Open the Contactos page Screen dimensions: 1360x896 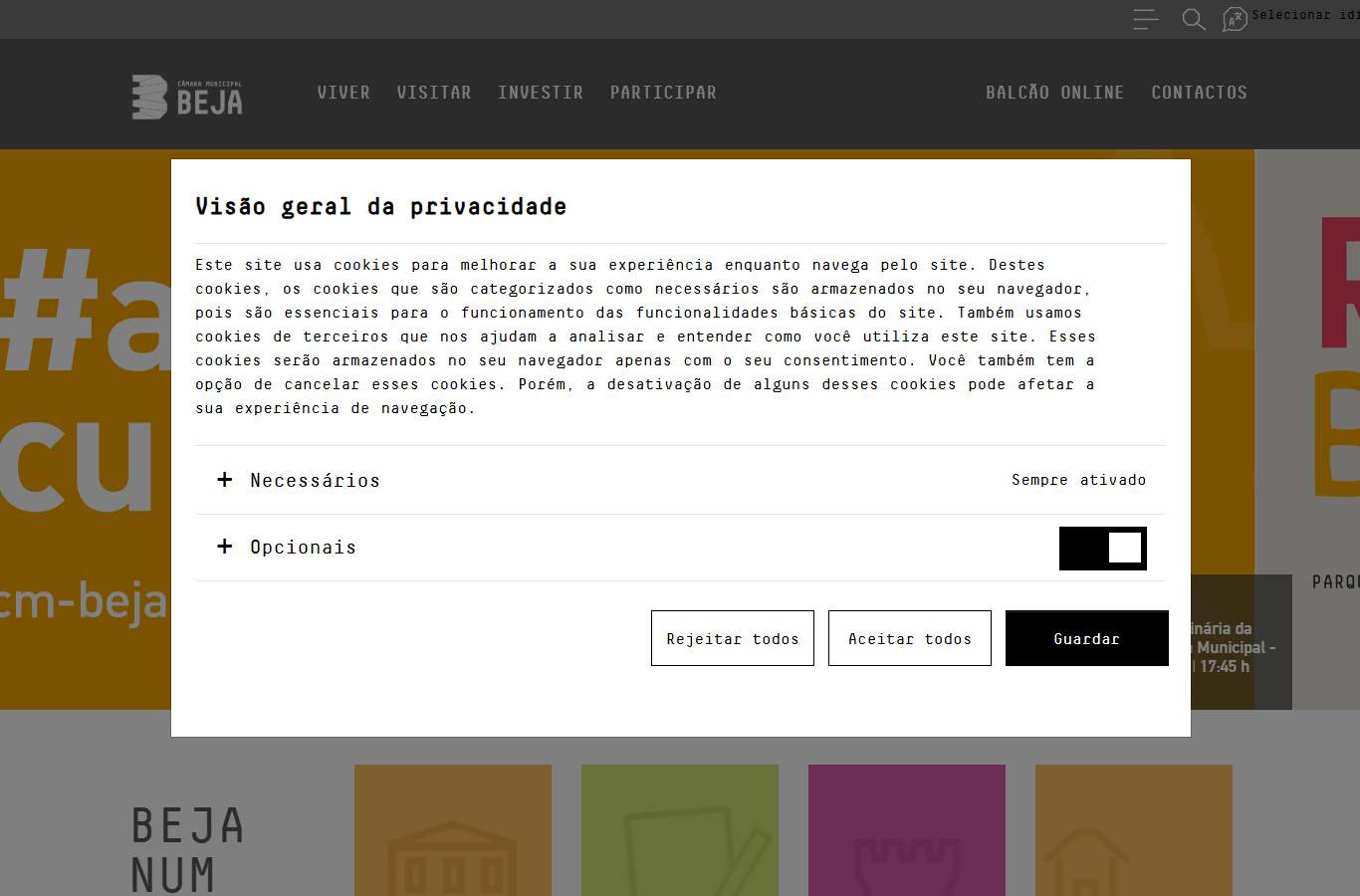1200,93
